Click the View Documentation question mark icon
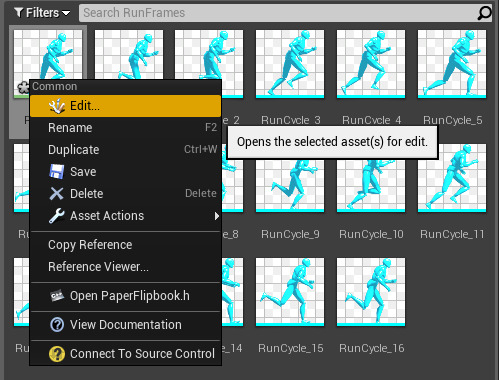499x380 pixels. 57,325
